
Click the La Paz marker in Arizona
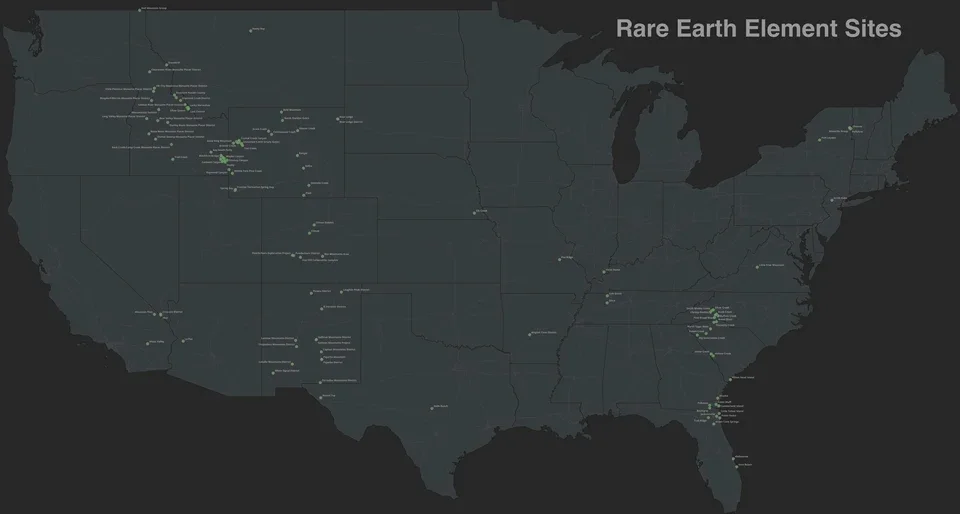coord(183,341)
